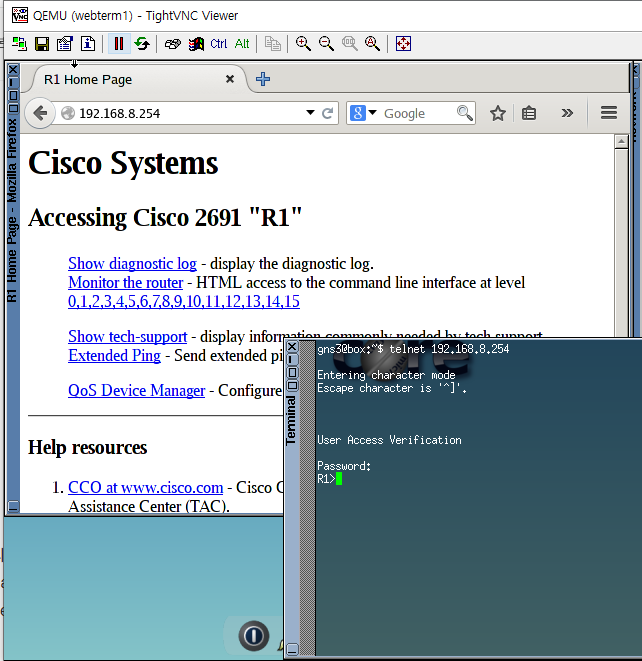Click the Auto zoom magnifier icon
642x661 pixels.
click(372, 43)
